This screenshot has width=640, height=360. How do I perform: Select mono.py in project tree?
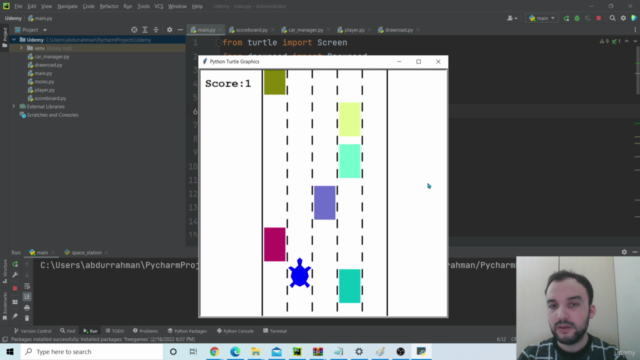point(41,82)
